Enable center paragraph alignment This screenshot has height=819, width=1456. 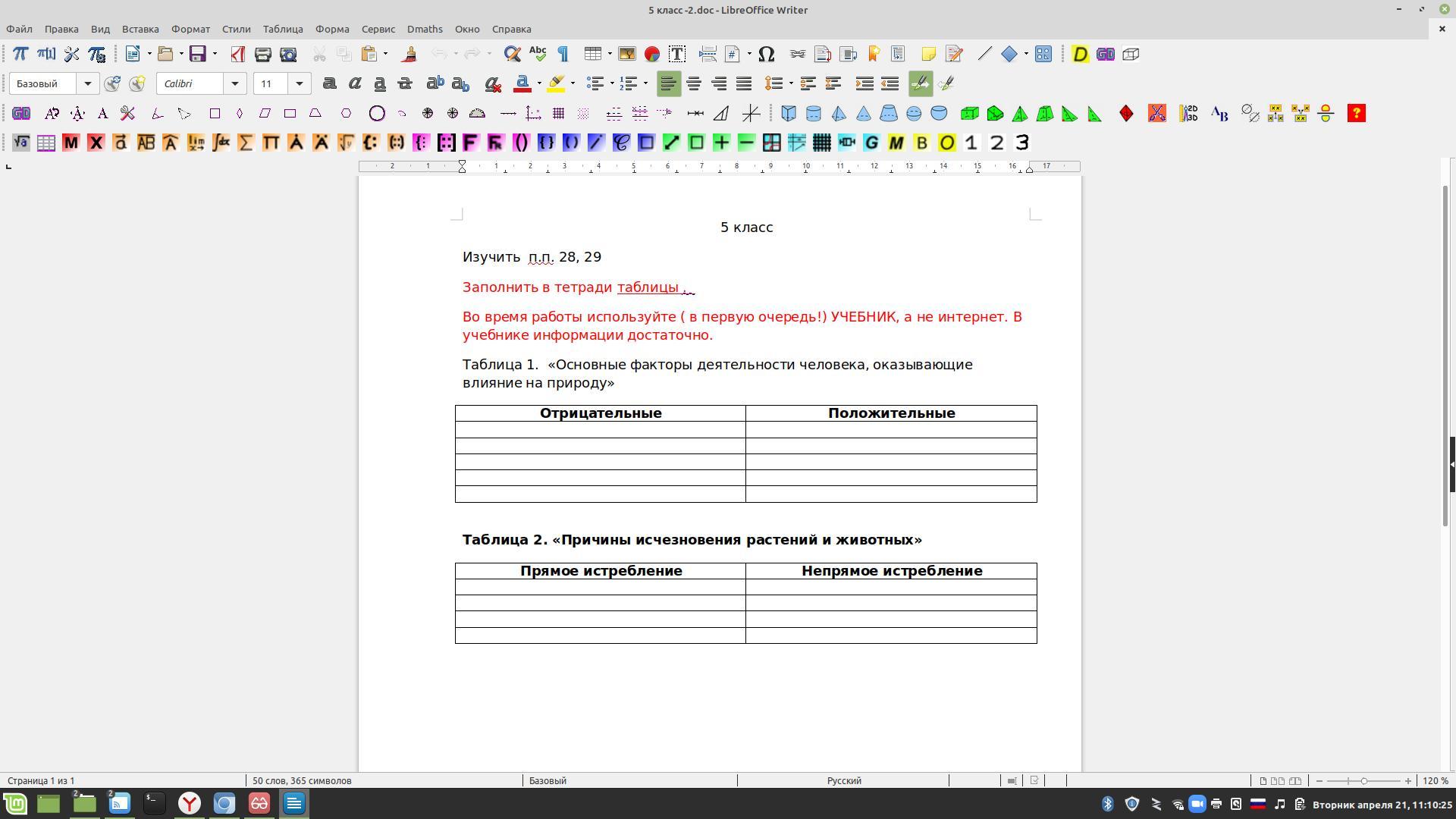click(x=693, y=83)
